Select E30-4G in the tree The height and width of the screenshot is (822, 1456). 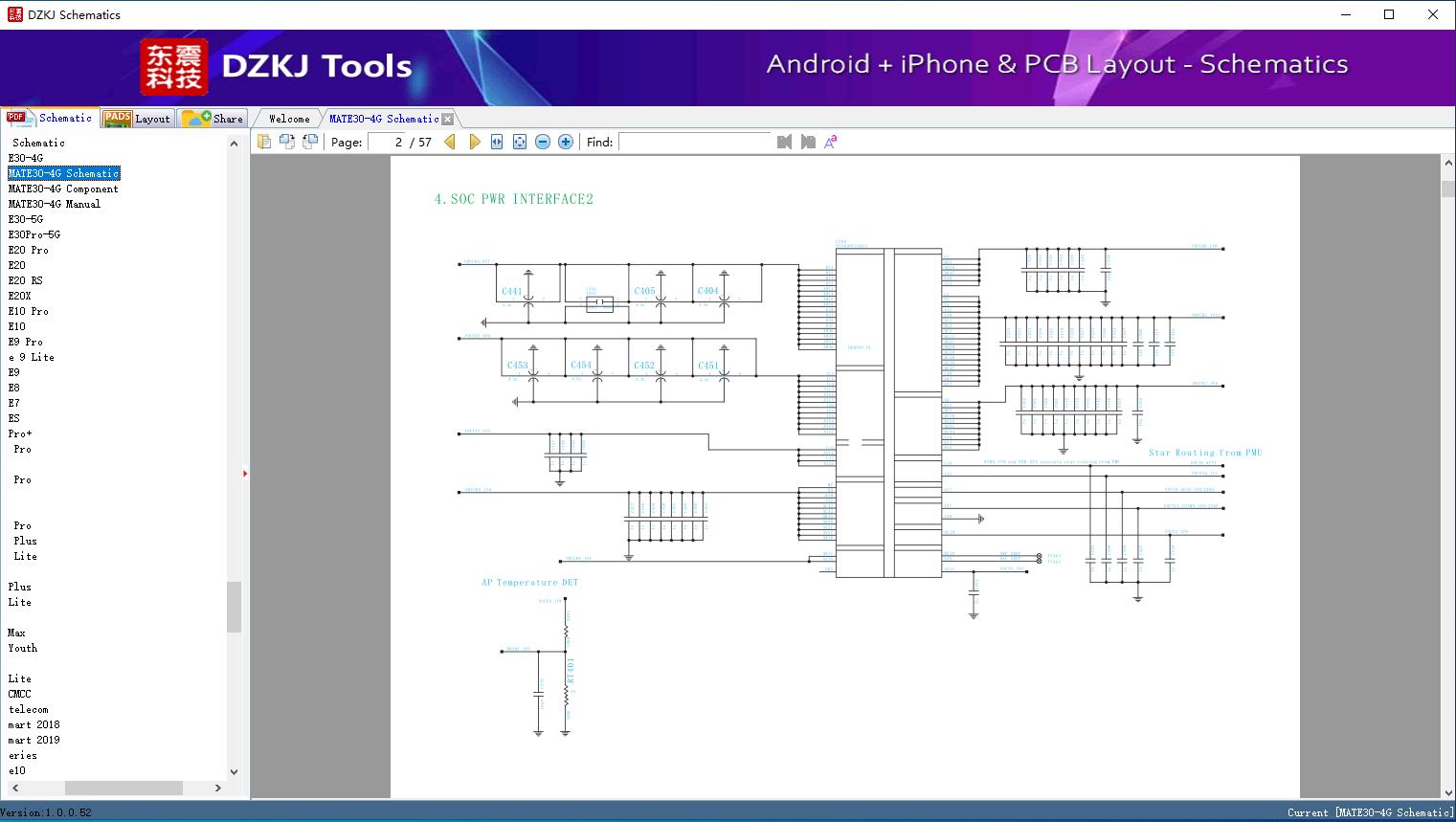pyautogui.click(x=26, y=158)
